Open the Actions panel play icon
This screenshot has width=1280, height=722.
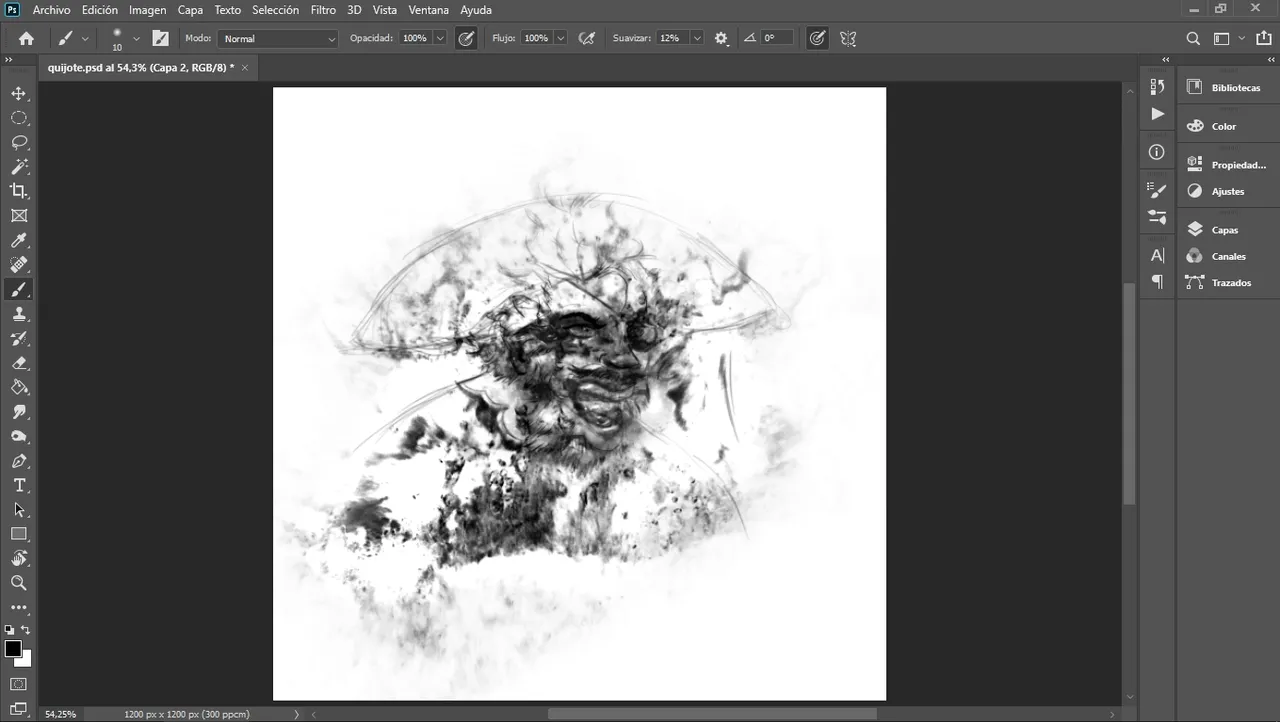1157,114
